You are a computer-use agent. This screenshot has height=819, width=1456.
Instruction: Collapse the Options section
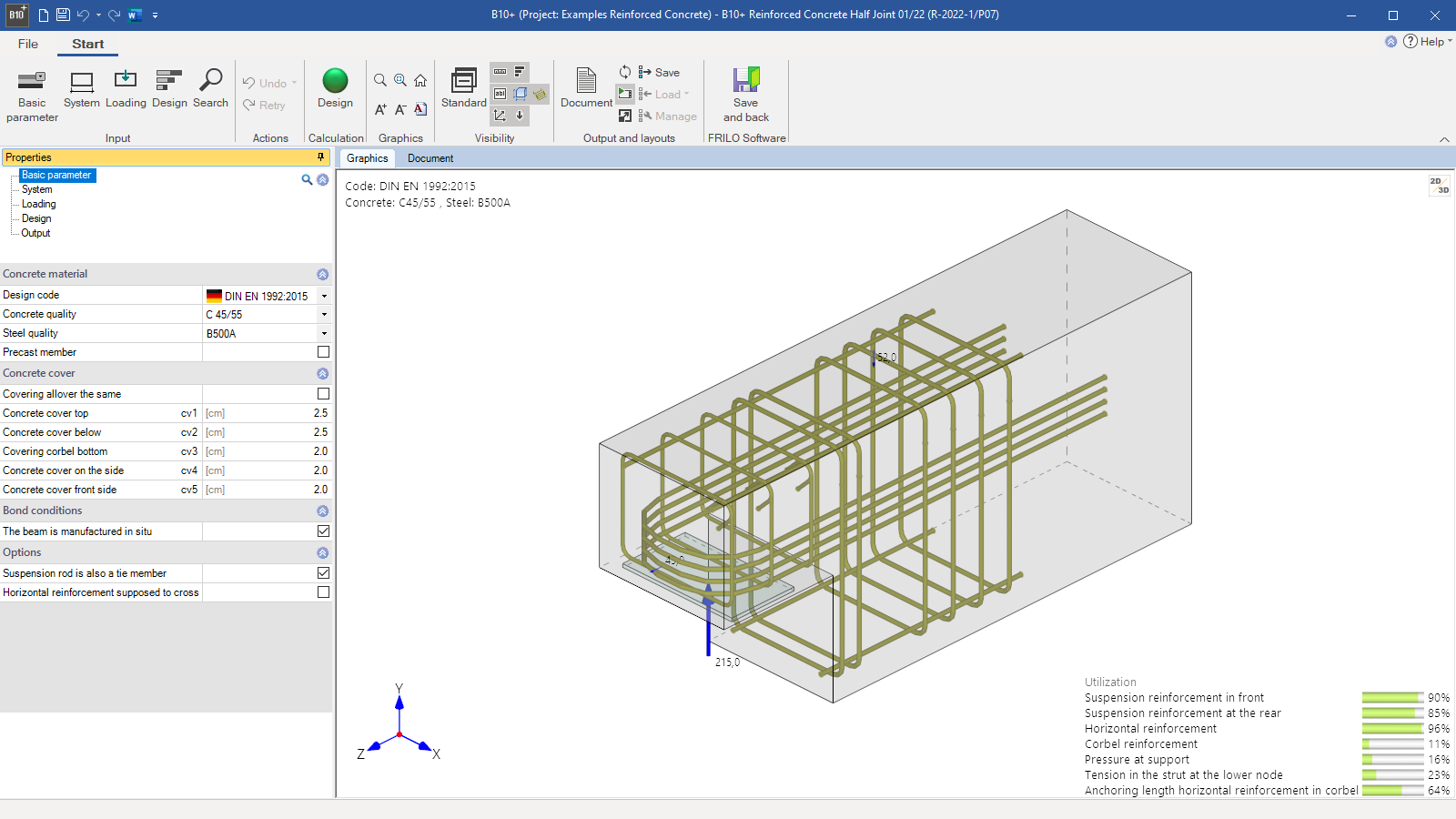[322, 552]
